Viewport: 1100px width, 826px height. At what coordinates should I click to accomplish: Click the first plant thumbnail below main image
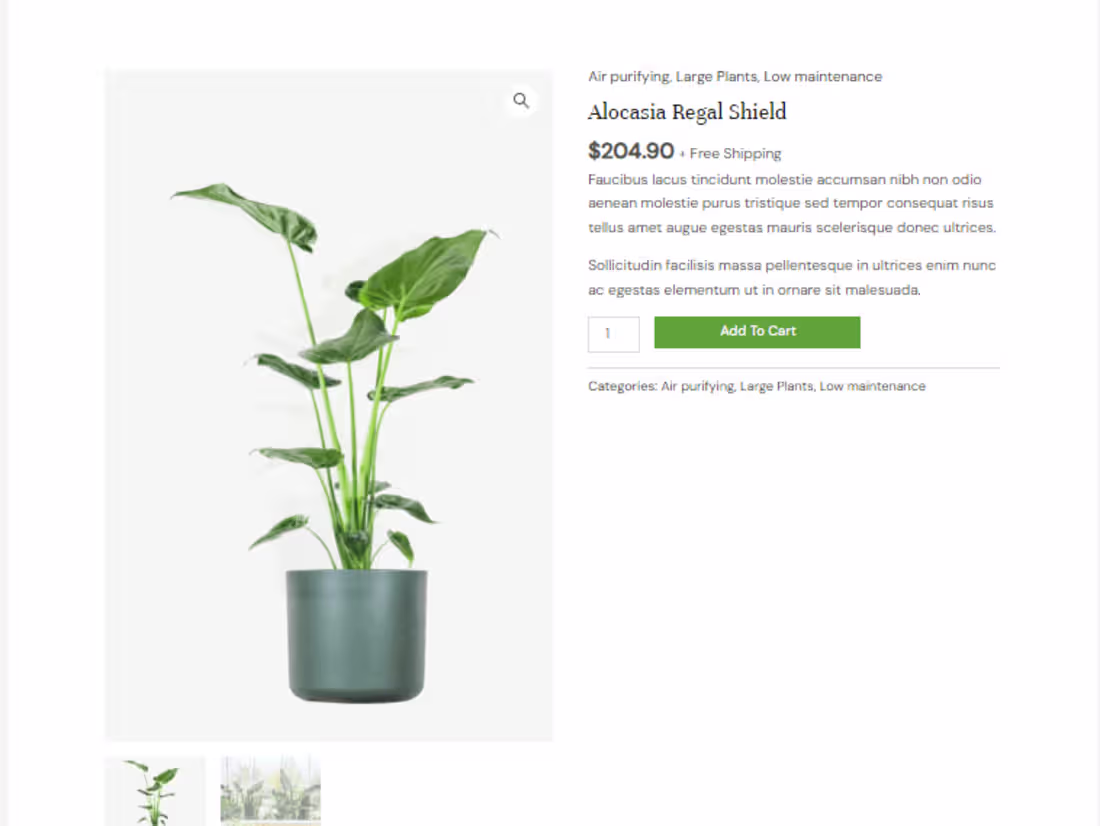(155, 791)
